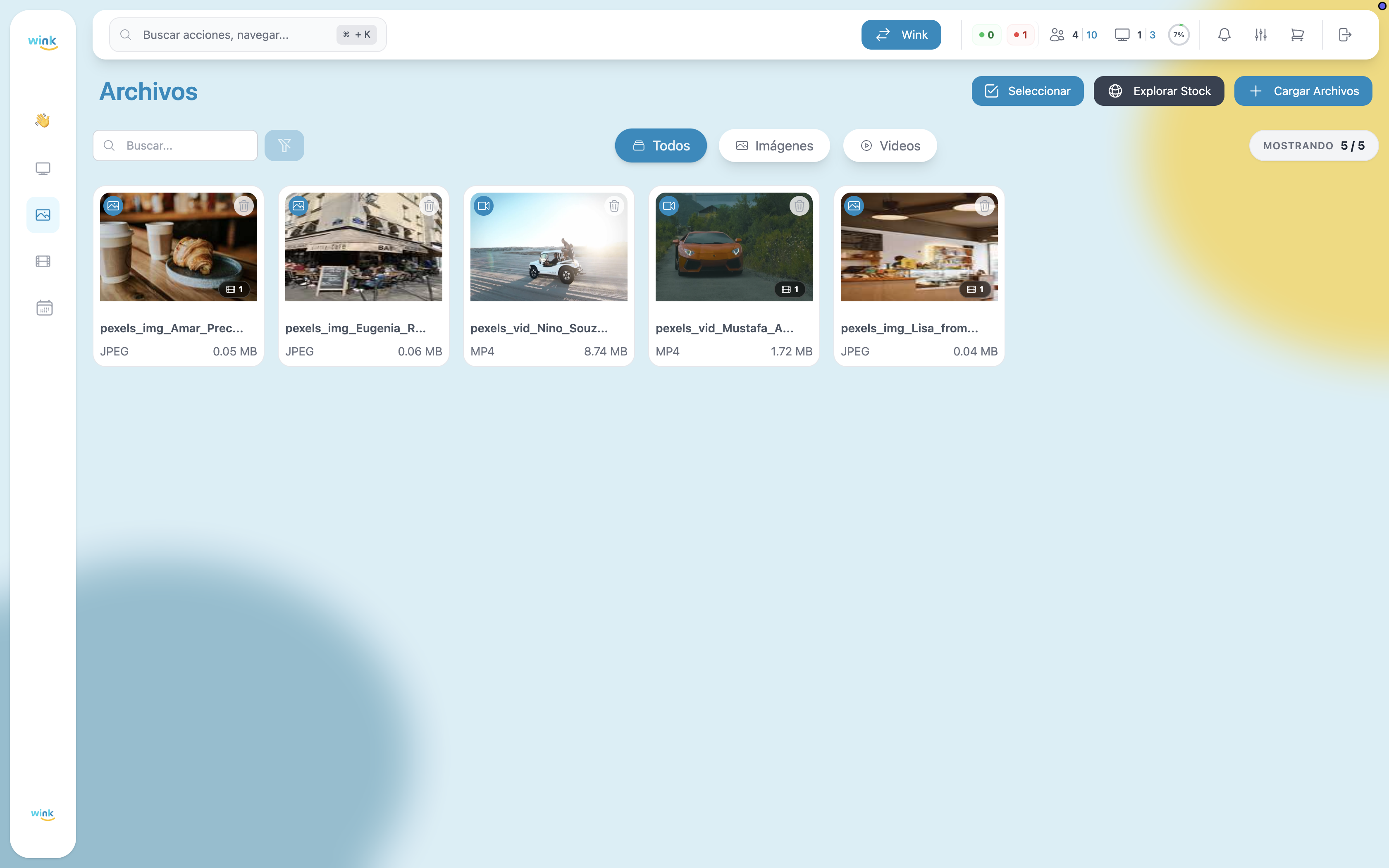Click the small wink logo at sidebar bottom
This screenshot has width=1389, height=868.
coord(43,814)
